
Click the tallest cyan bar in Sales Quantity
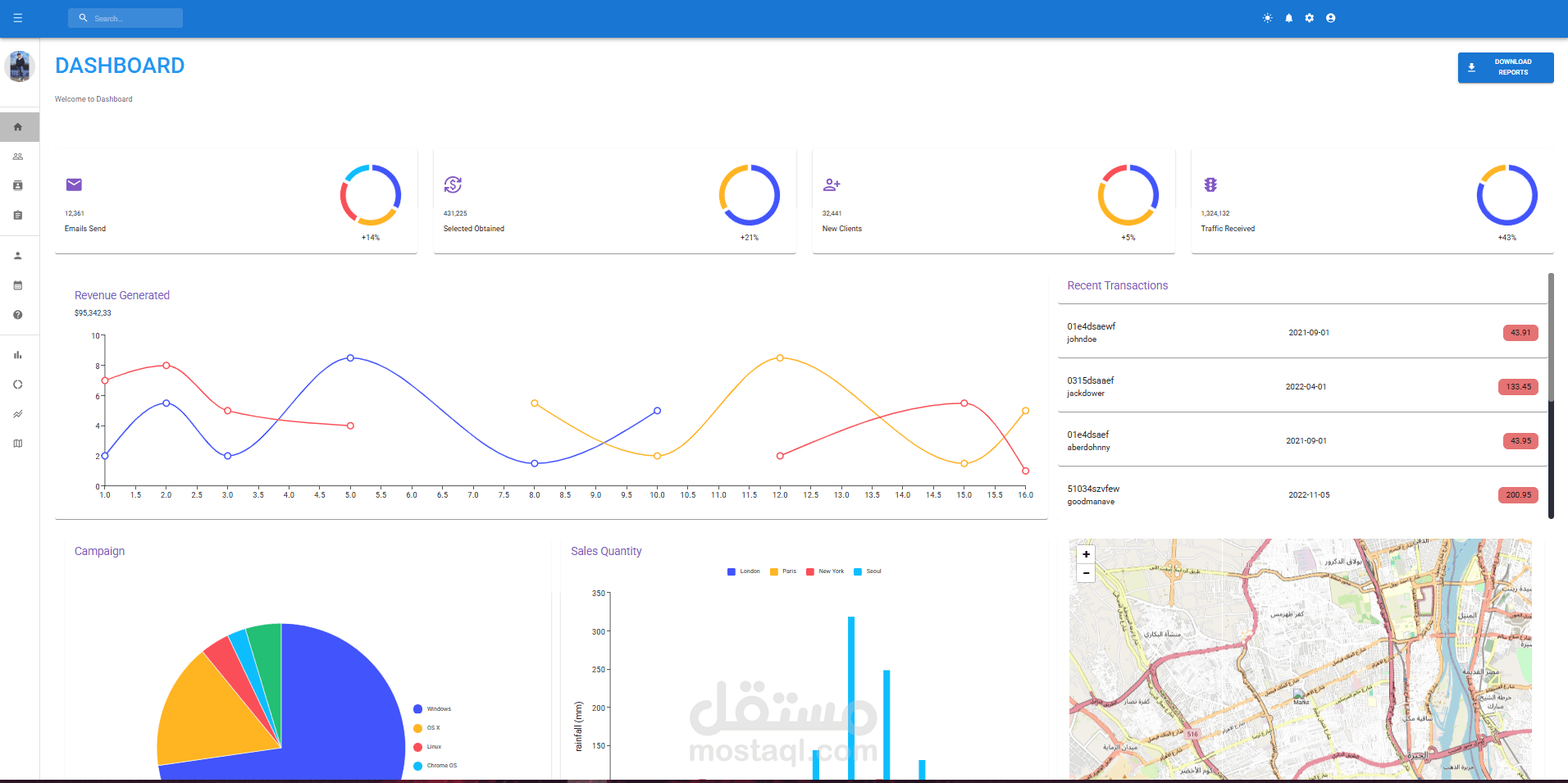pyautogui.click(x=851, y=697)
